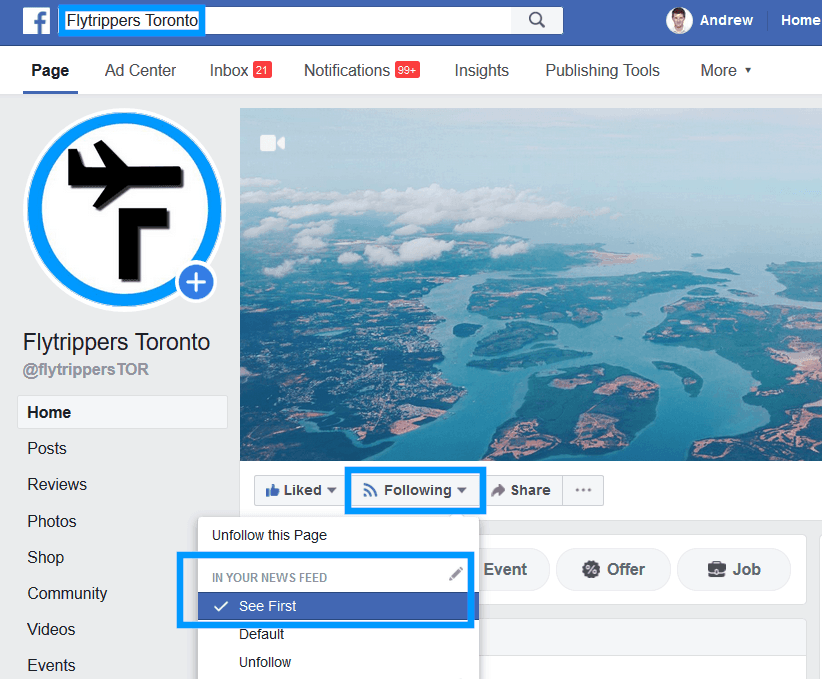Image resolution: width=822 pixels, height=679 pixels.
Task: Create an Offer post
Action: tap(613, 569)
